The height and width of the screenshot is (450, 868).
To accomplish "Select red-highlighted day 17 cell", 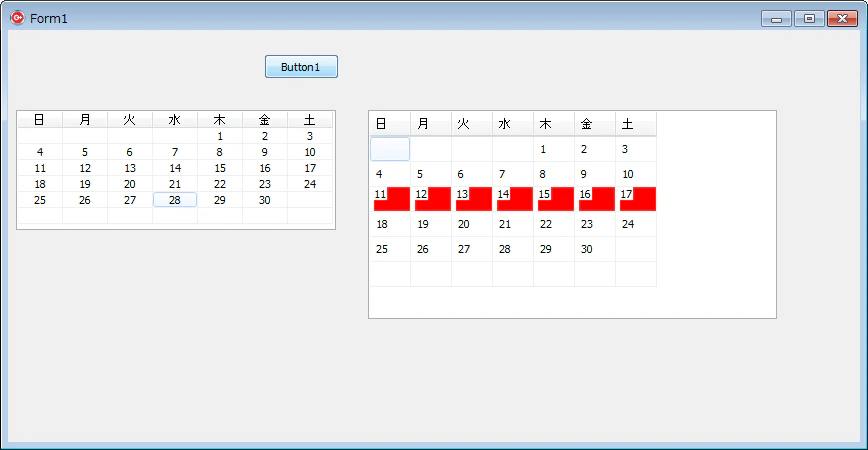I will (x=636, y=199).
